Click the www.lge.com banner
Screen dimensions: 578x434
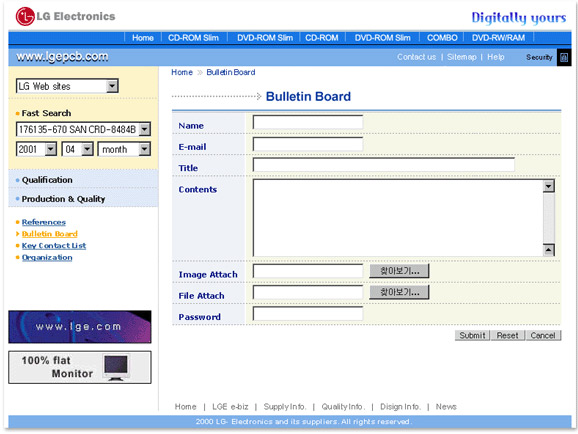tap(80, 327)
